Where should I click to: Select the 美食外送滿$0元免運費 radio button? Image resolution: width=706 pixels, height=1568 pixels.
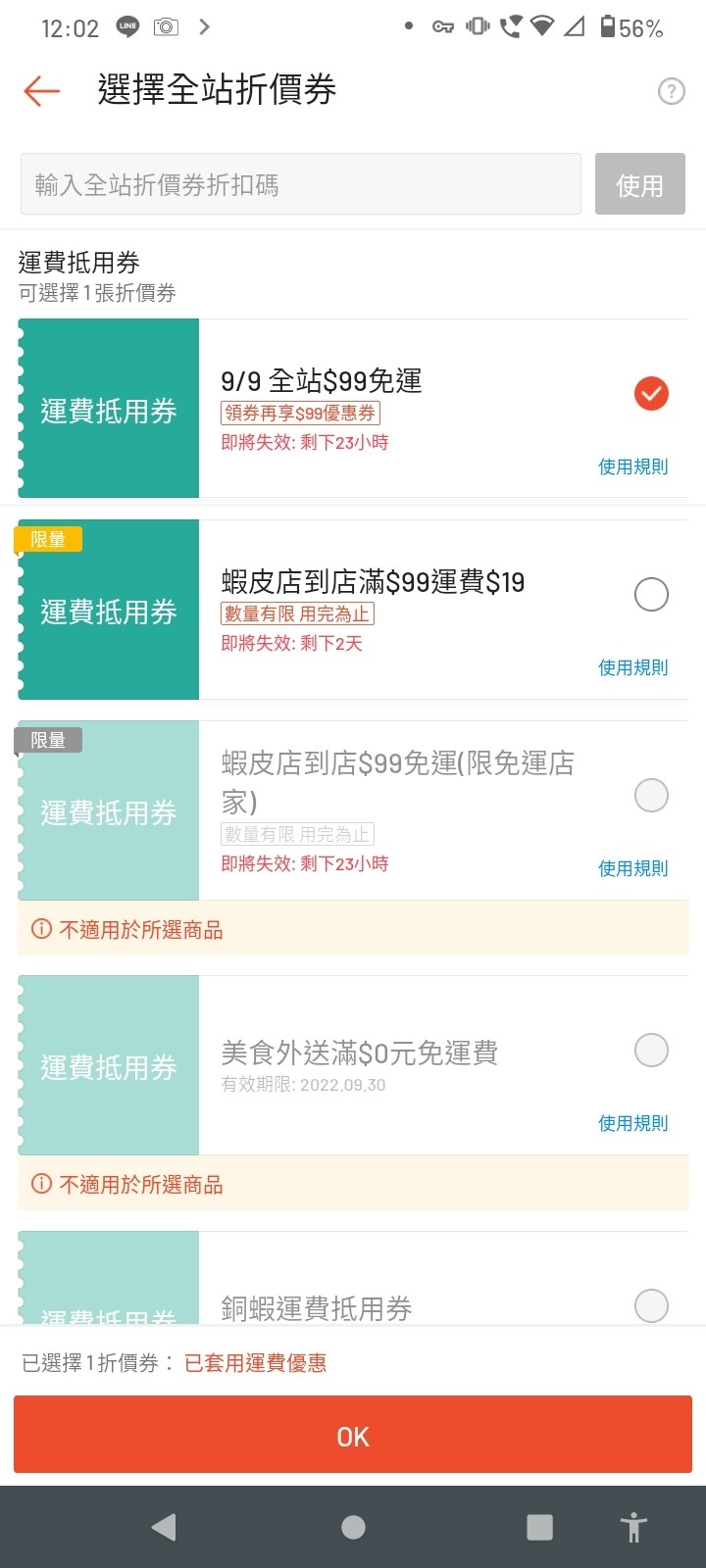pyautogui.click(x=651, y=1050)
